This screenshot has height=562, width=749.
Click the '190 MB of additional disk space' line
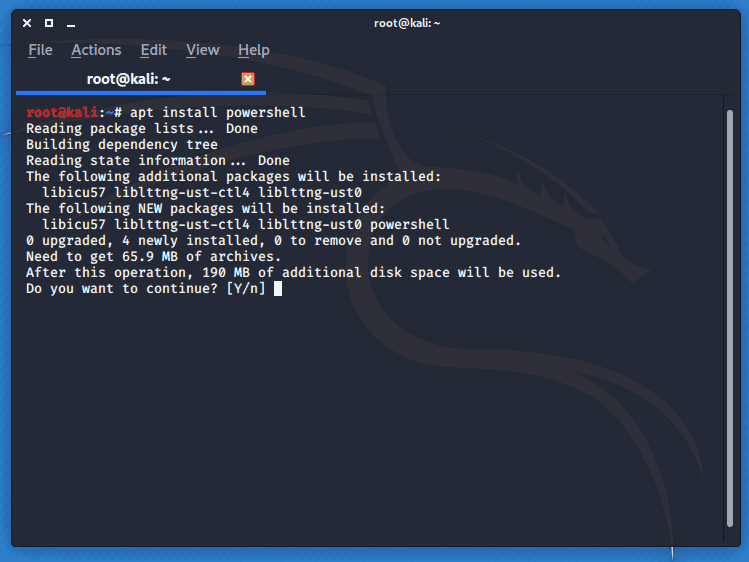[293, 273]
